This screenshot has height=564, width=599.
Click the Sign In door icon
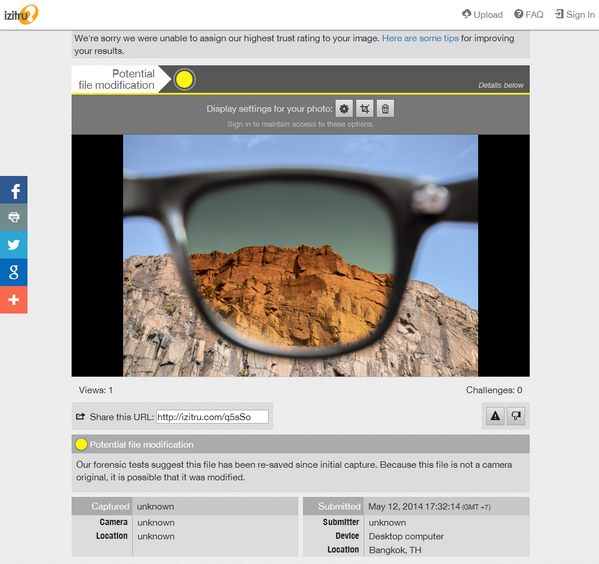pos(559,14)
